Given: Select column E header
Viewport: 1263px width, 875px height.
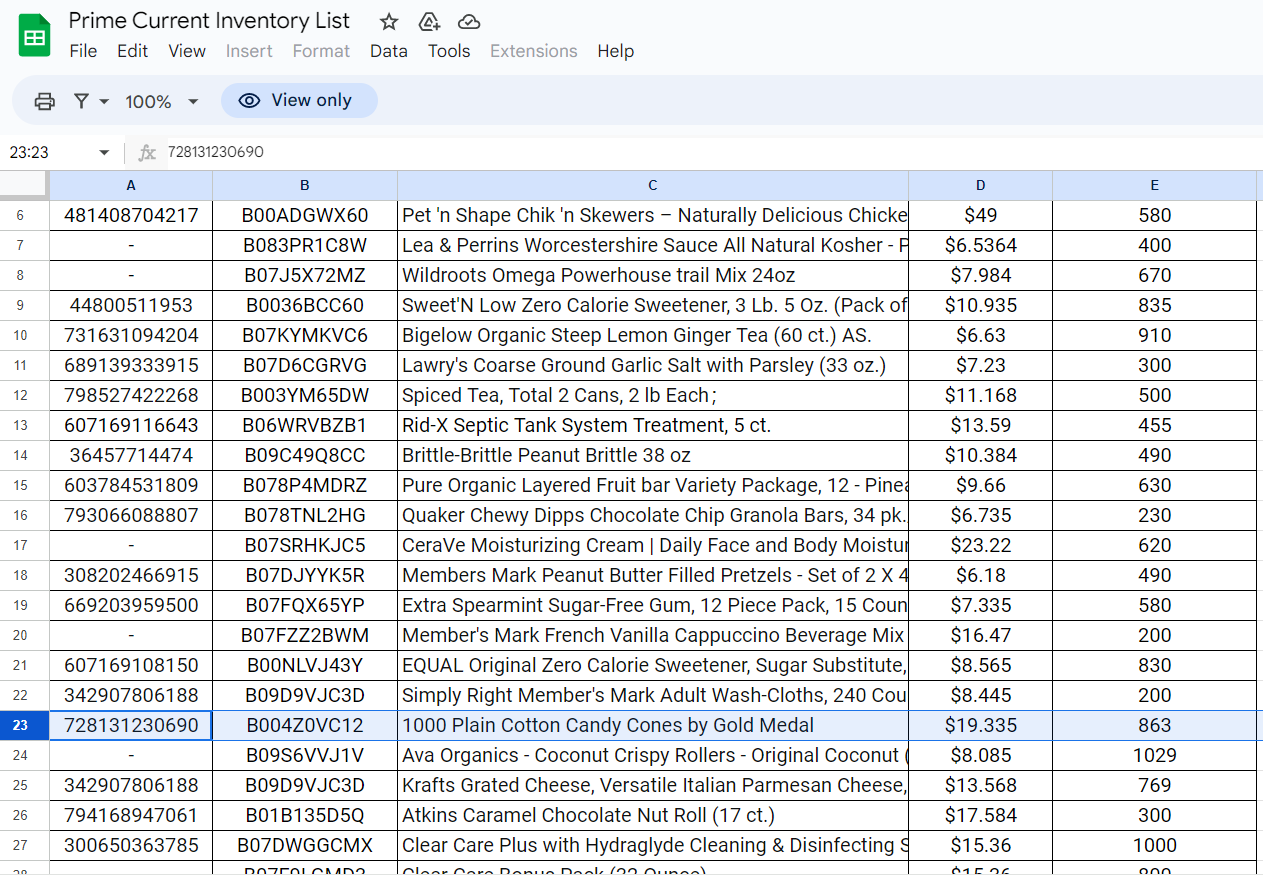Looking at the screenshot, I should coord(1155,185).
